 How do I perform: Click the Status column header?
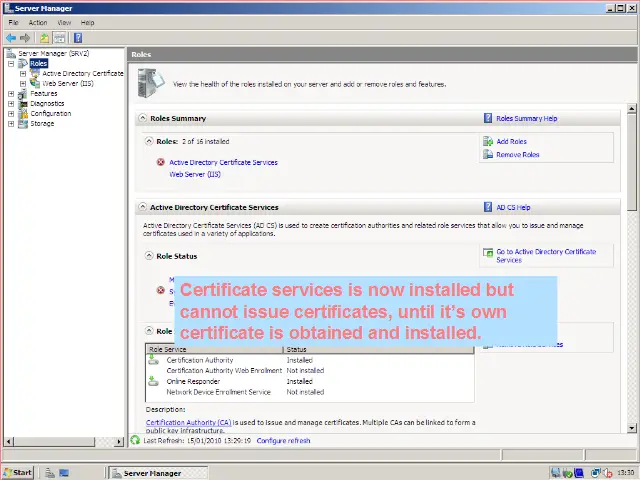378,349
